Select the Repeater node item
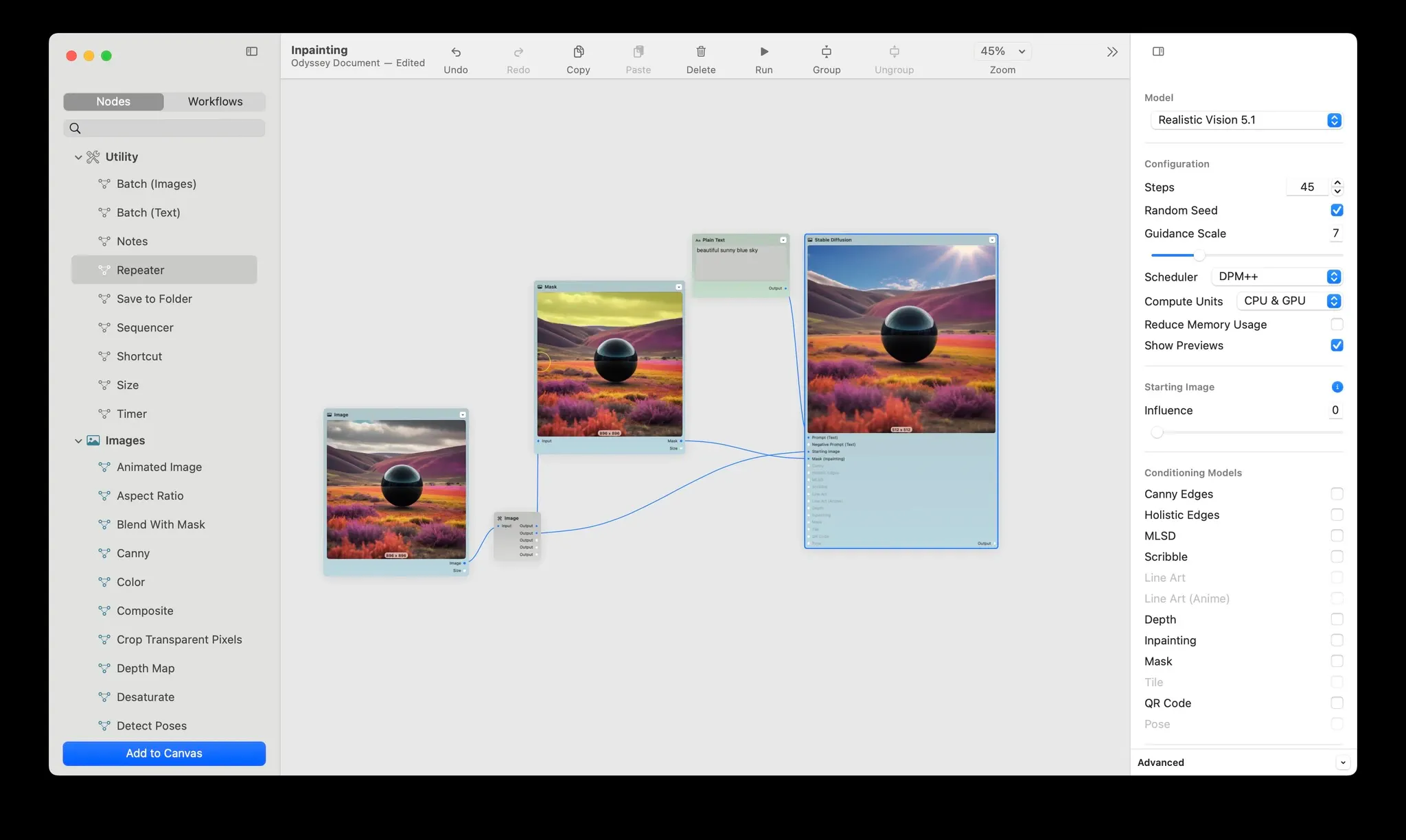 [164, 270]
